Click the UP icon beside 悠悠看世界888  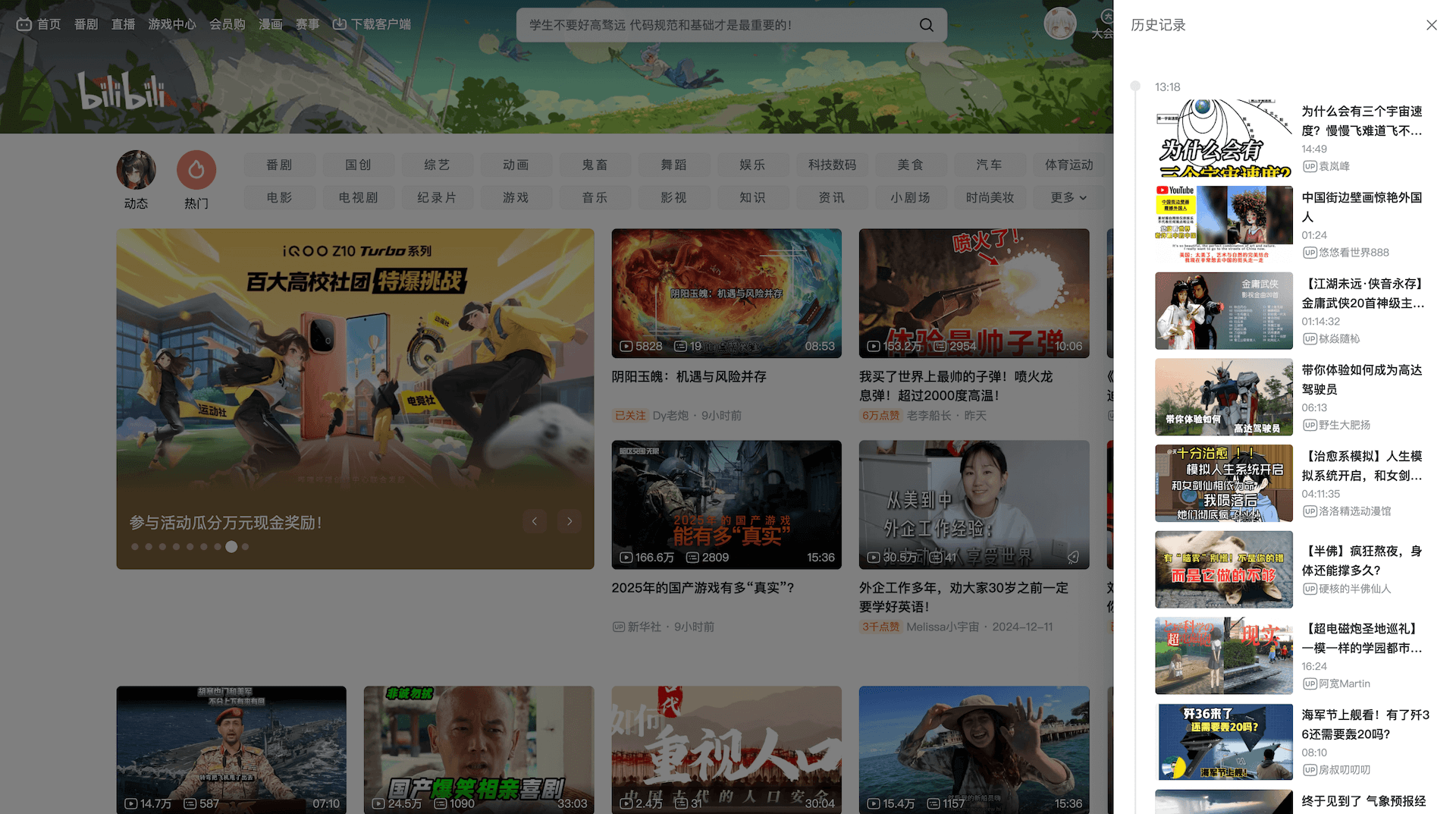pyautogui.click(x=1309, y=253)
